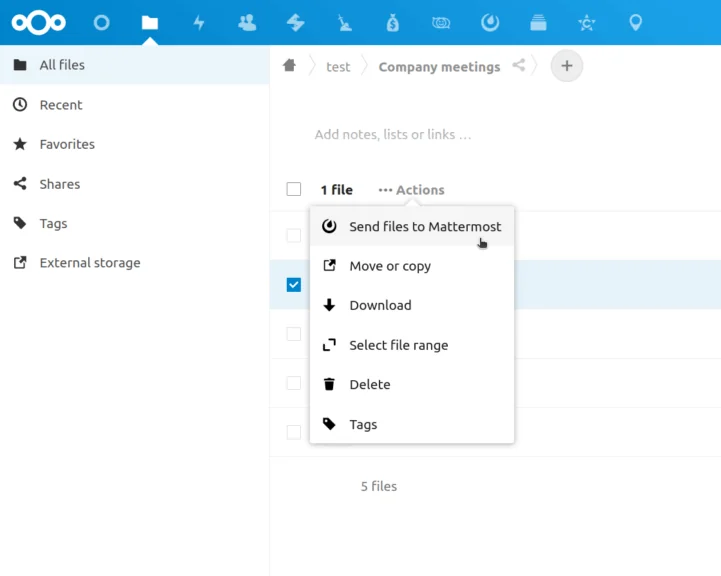The image size is (721, 576).
Task: Toggle the select-all files checkbox
Action: 294,189
